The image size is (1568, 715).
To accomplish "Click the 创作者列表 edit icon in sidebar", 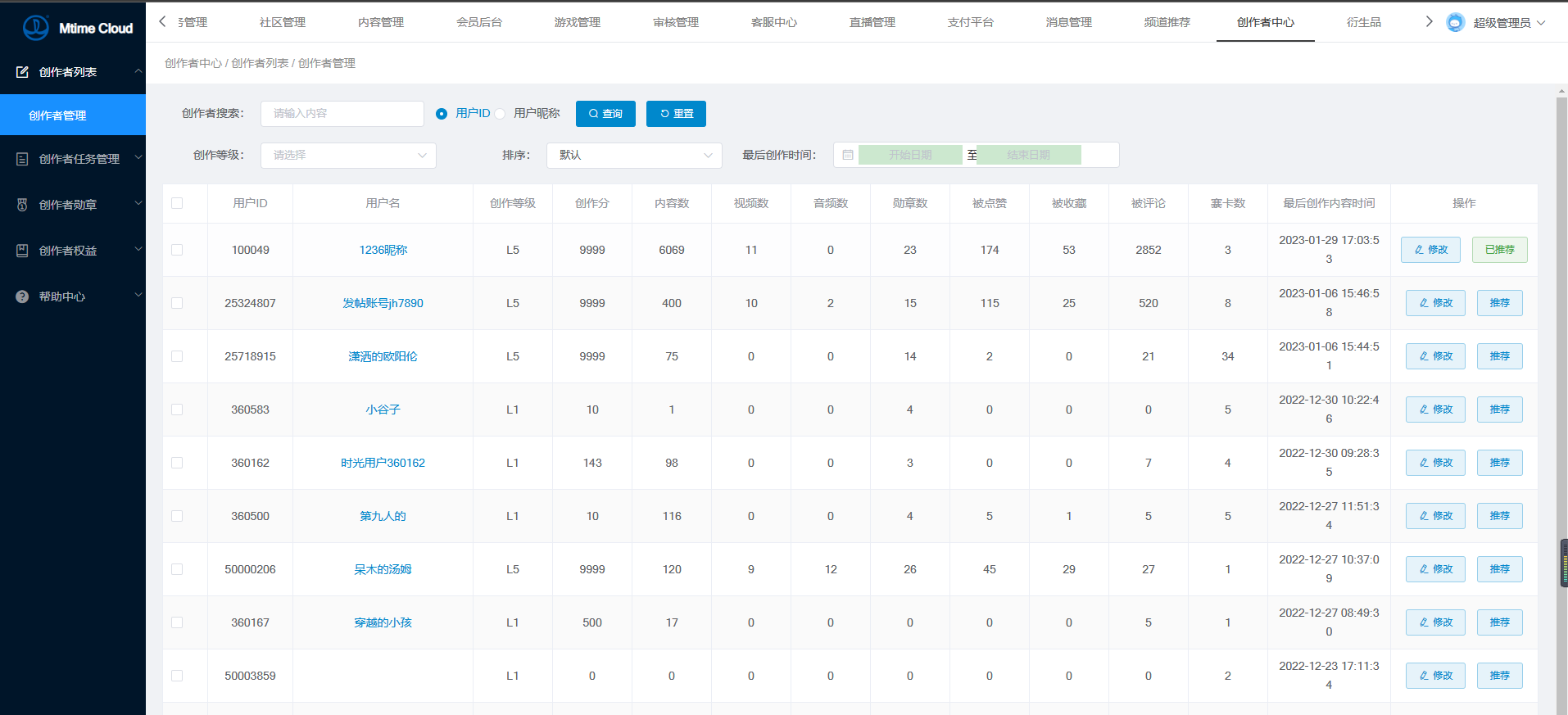I will click(22, 72).
